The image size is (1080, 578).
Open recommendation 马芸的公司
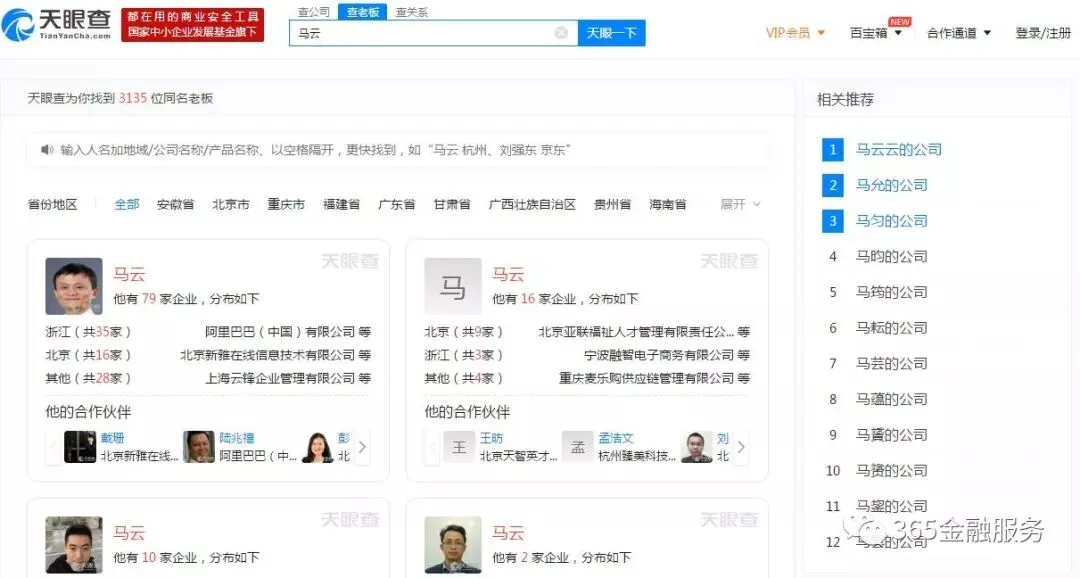pos(891,364)
